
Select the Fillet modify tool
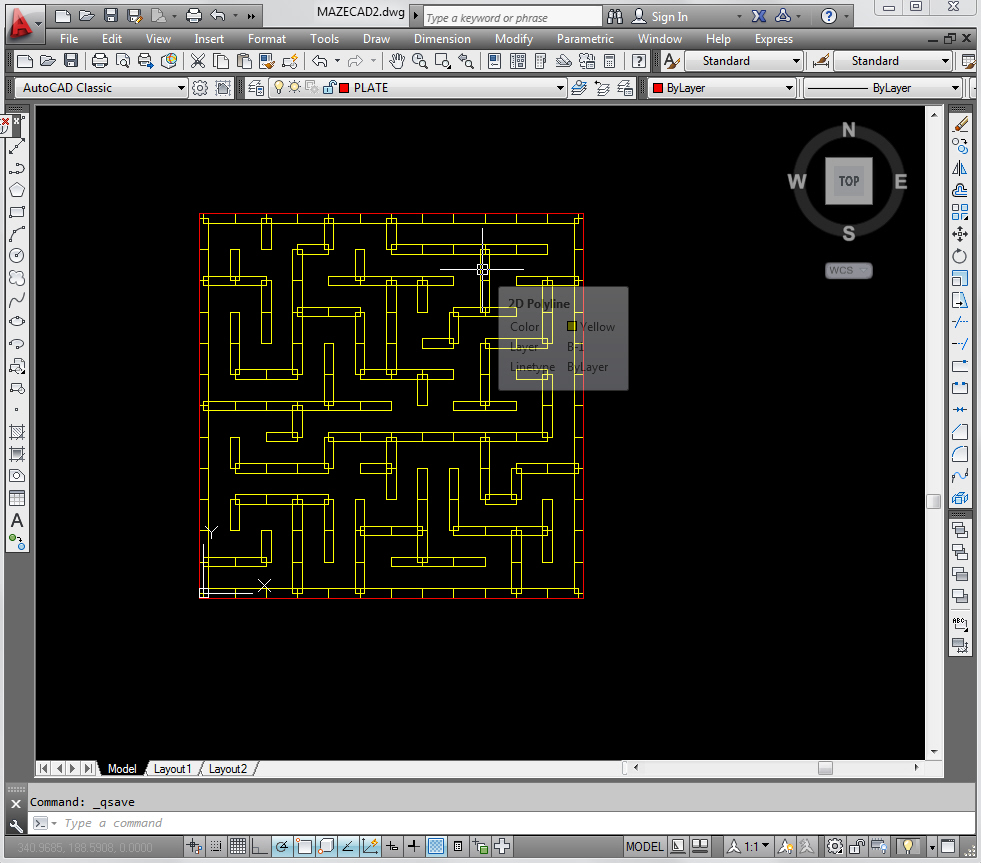point(960,454)
